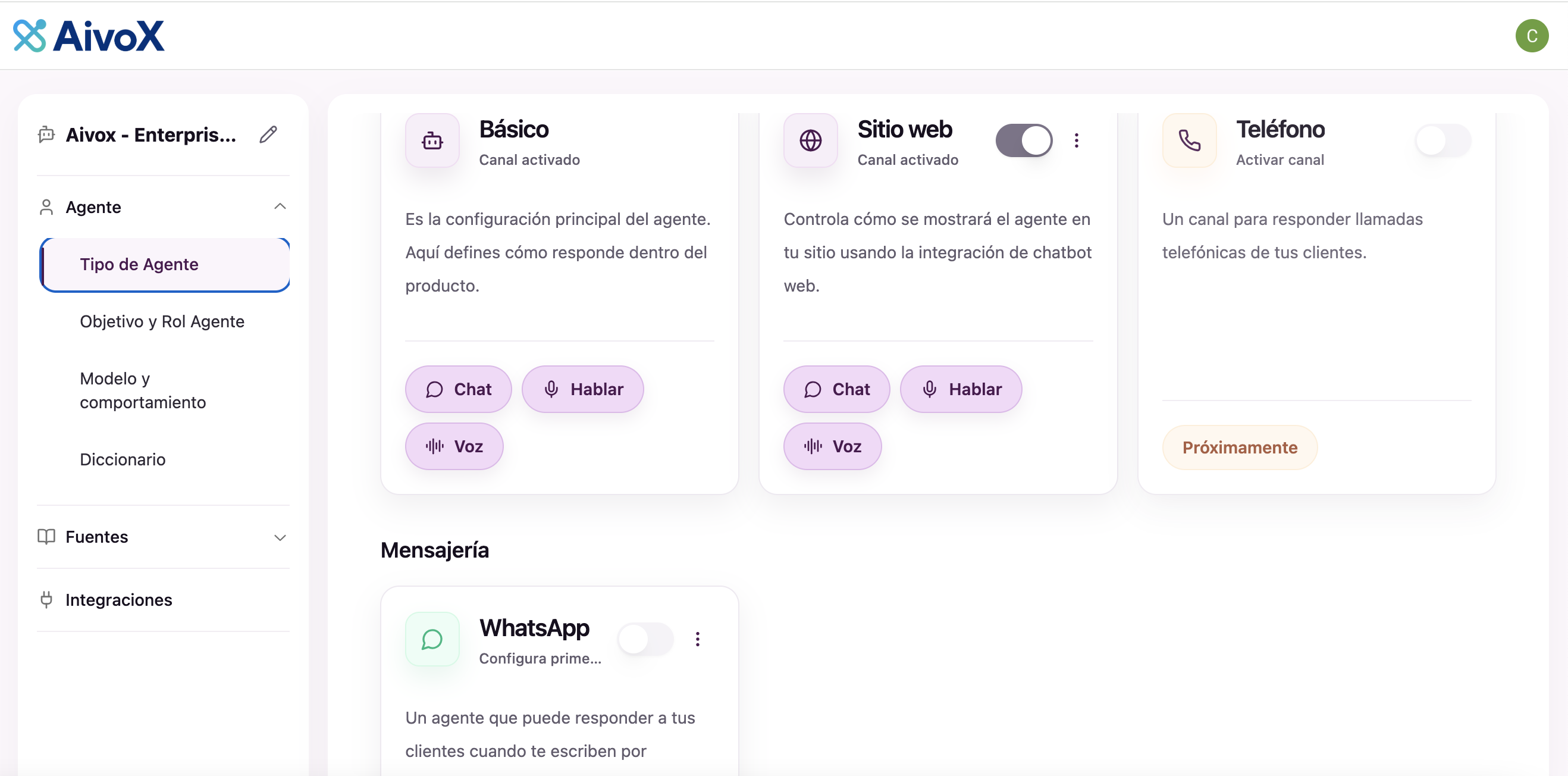Open Integraciones in sidebar
The image size is (1568, 776).
point(163,600)
